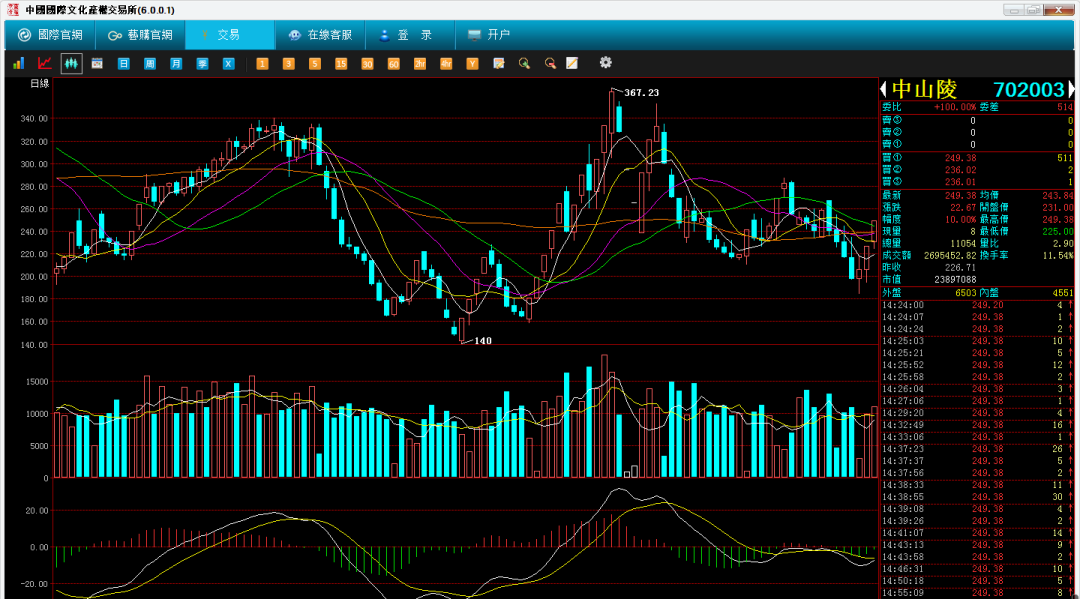Open the calendar icon in toolbar
The height and width of the screenshot is (599, 1080).
point(97,63)
